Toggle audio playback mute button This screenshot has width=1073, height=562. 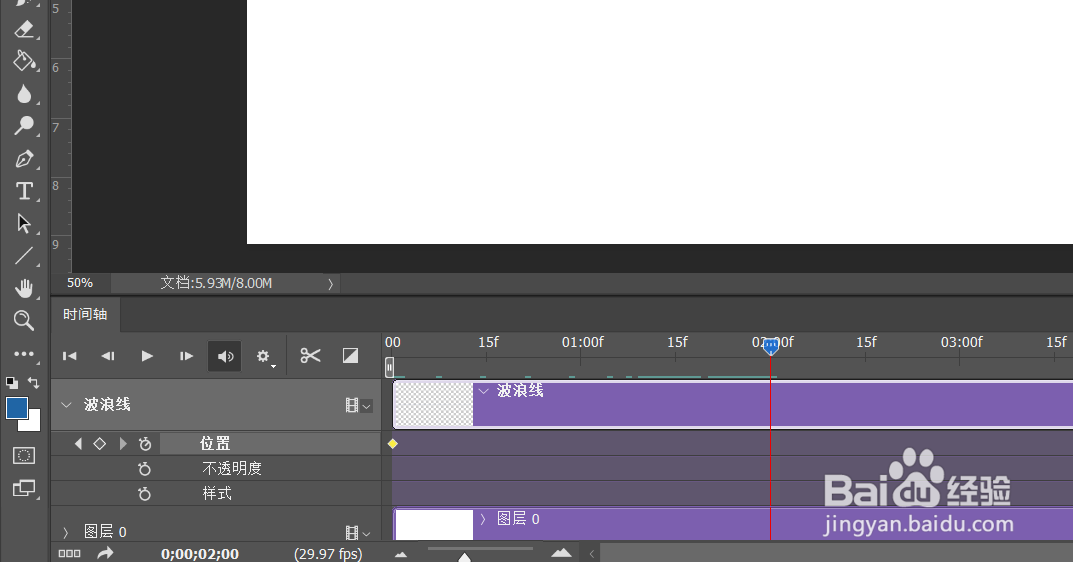pyautogui.click(x=224, y=356)
